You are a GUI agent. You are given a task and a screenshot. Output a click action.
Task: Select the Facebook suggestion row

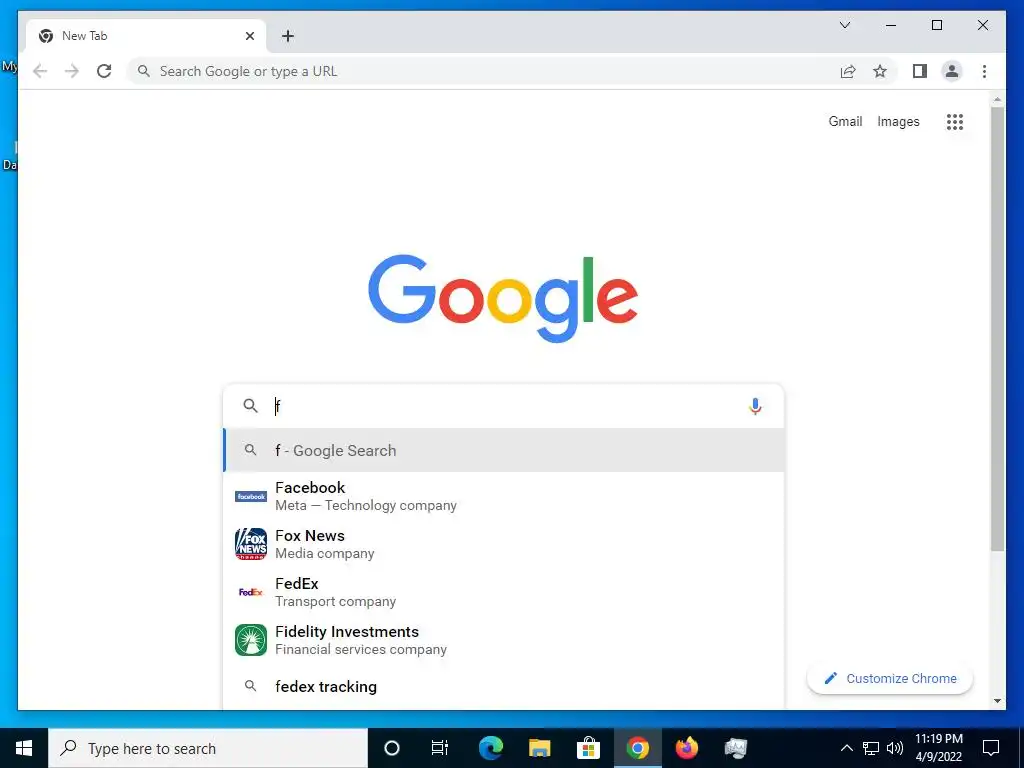click(504, 496)
